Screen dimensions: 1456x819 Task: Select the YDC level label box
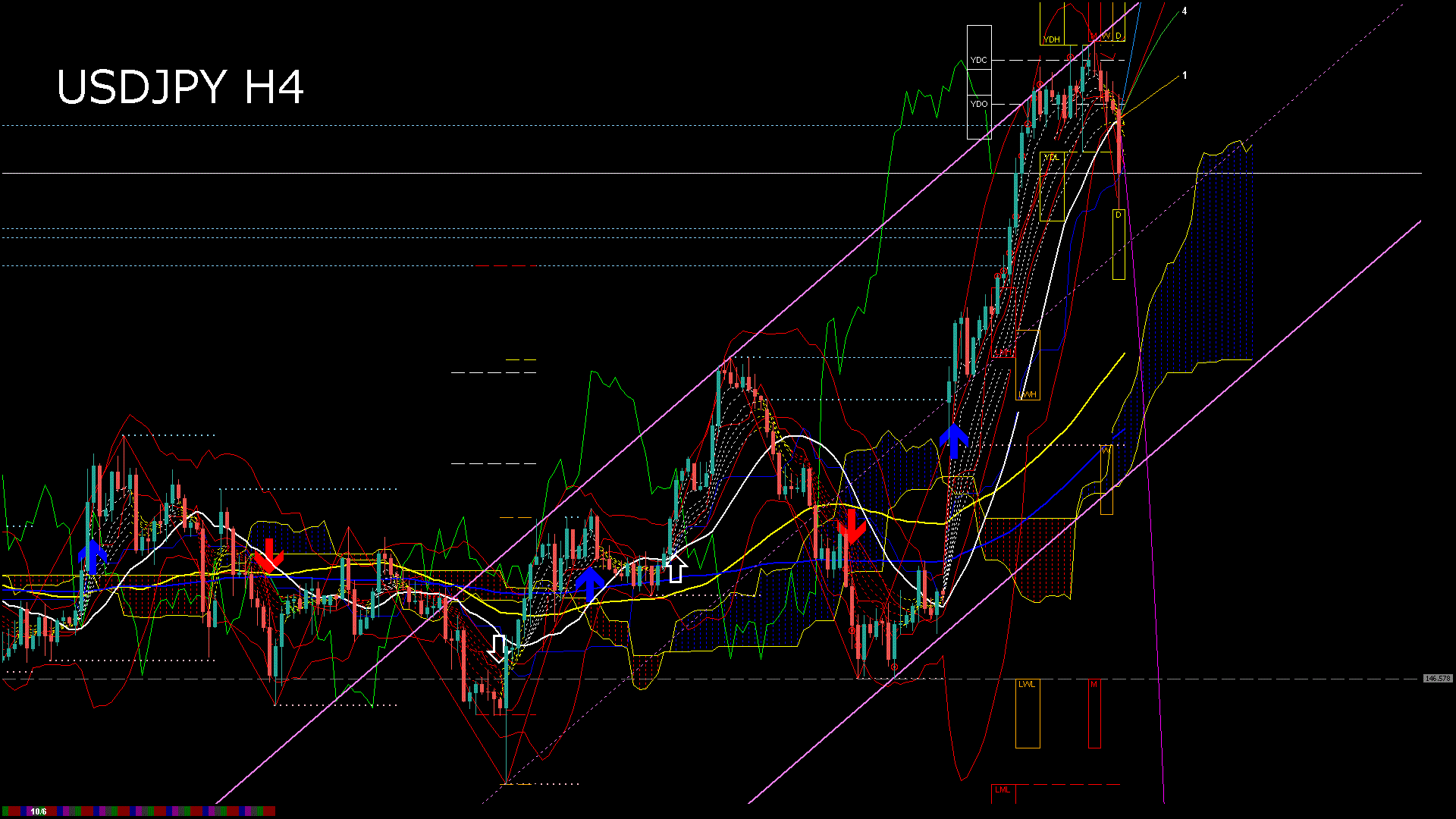click(979, 60)
